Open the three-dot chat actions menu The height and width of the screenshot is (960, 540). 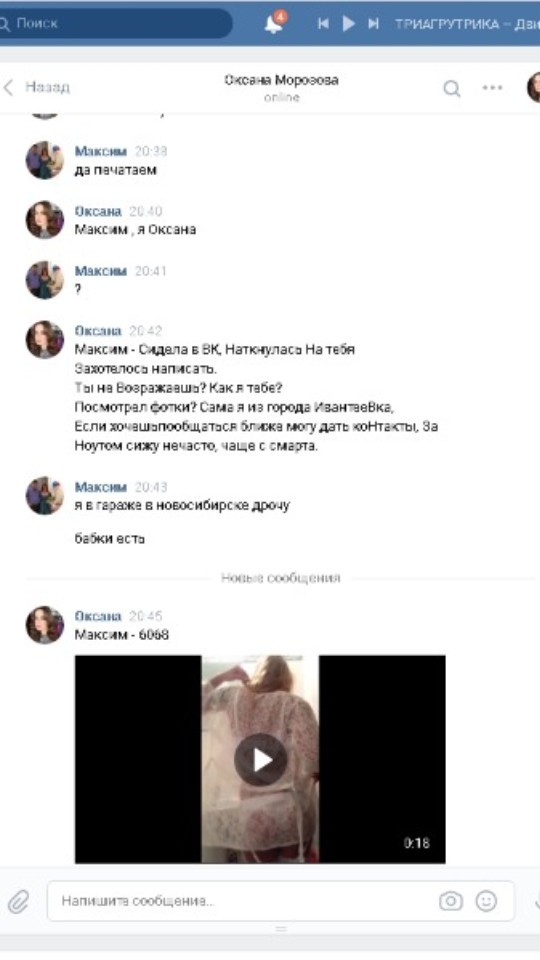click(492, 88)
